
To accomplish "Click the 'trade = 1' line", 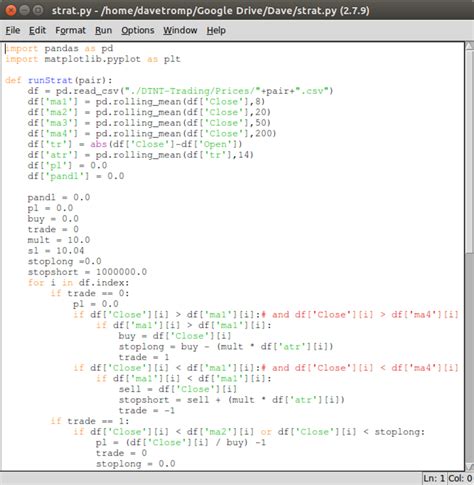I will 144,358.
